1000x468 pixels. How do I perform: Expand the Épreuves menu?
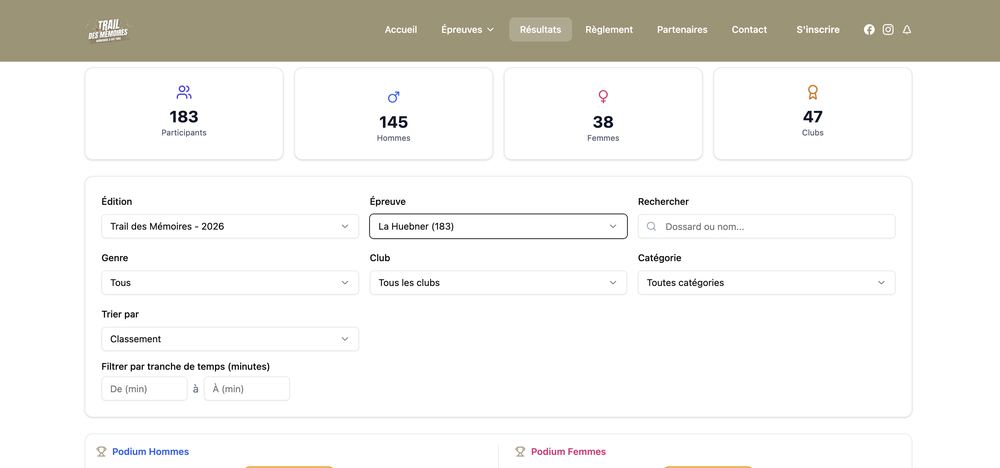pos(467,29)
